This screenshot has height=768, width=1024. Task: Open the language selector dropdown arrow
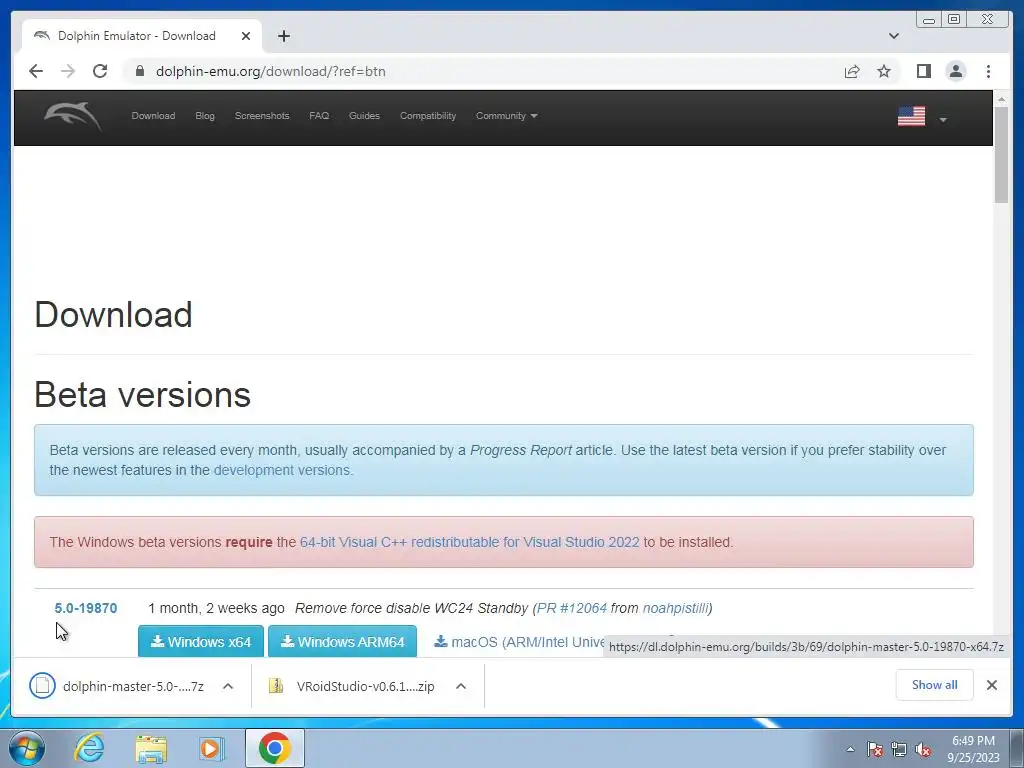(x=942, y=120)
